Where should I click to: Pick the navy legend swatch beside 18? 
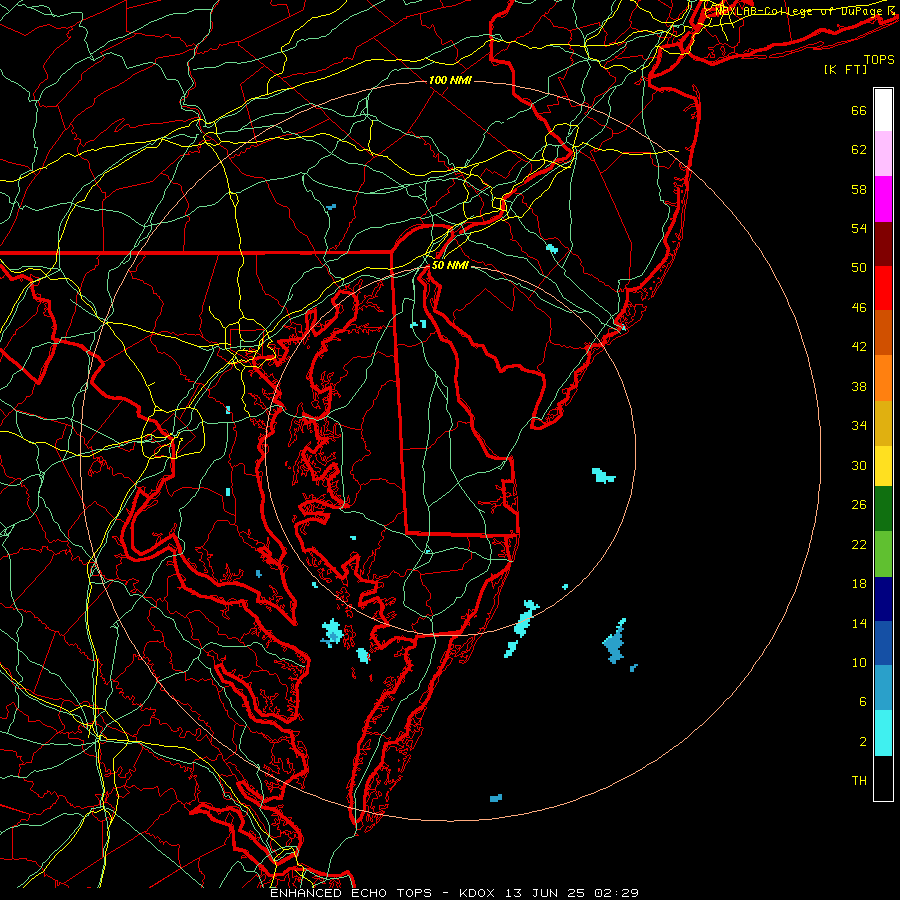tap(883, 599)
